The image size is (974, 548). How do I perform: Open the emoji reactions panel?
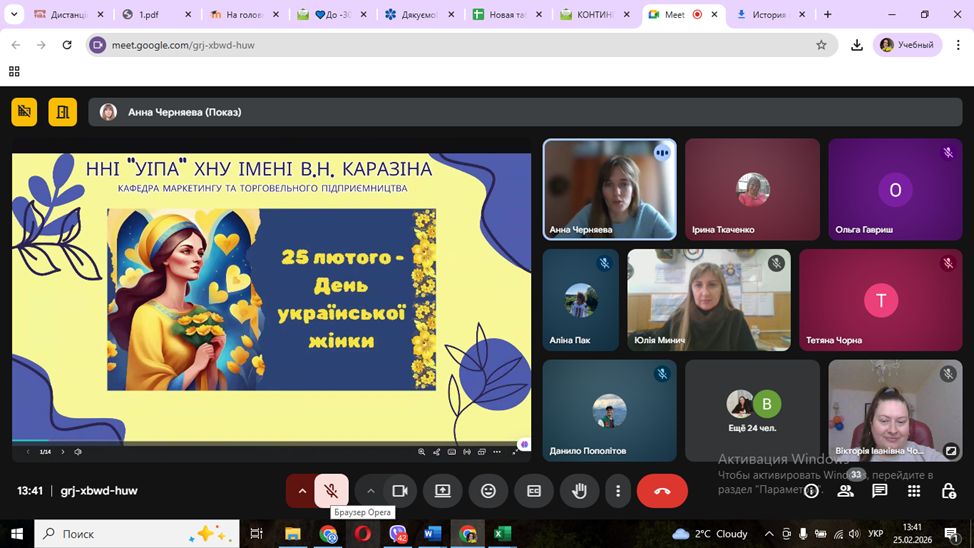tap(488, 491)
